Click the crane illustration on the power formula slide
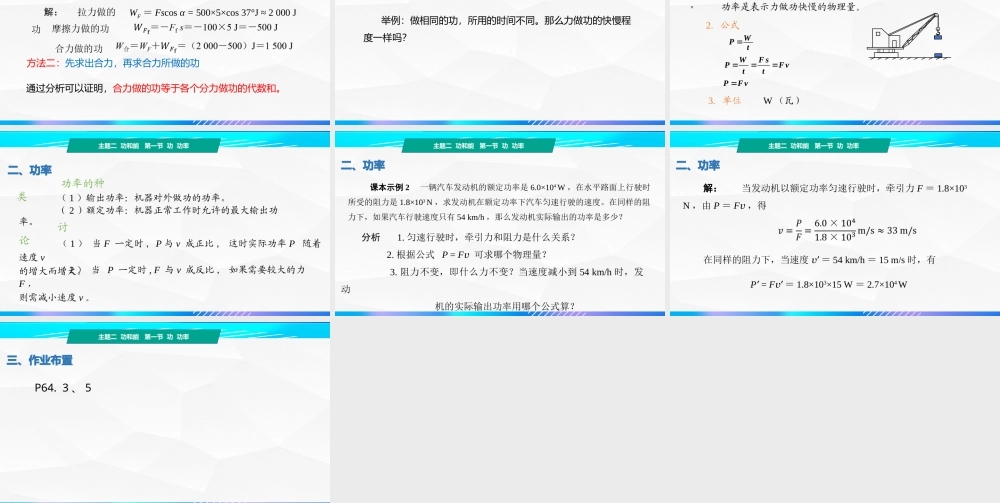The height and width of the screenshot is (503, 1000). click(908, 36)
